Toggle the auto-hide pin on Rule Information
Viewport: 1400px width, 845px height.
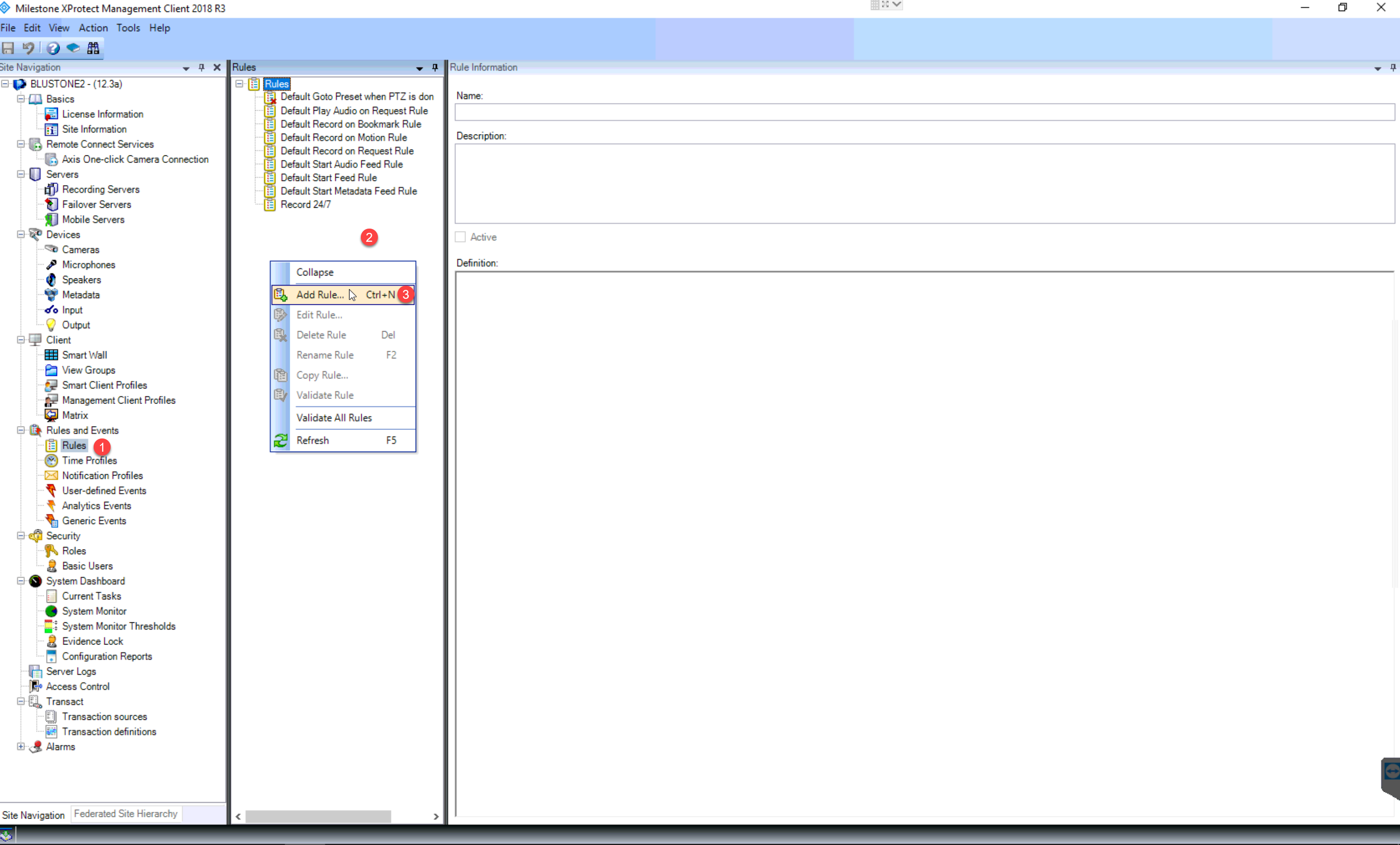[x=1393, y=68]
